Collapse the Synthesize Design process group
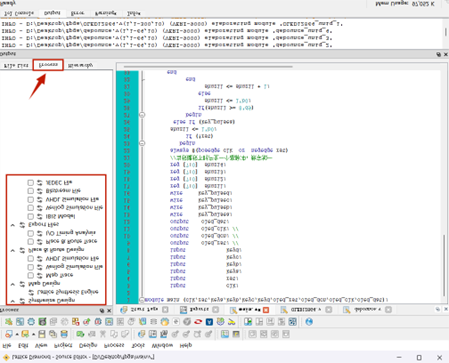449x363 pixels. click(x=13, y=301)
